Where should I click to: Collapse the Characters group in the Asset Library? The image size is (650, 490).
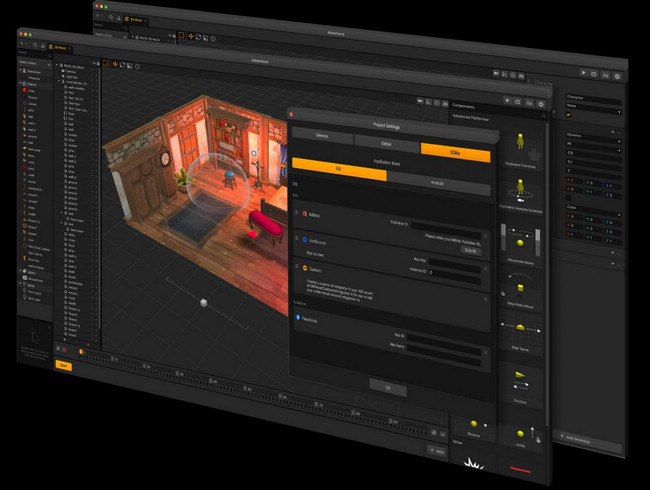click(x=20, y=71)
